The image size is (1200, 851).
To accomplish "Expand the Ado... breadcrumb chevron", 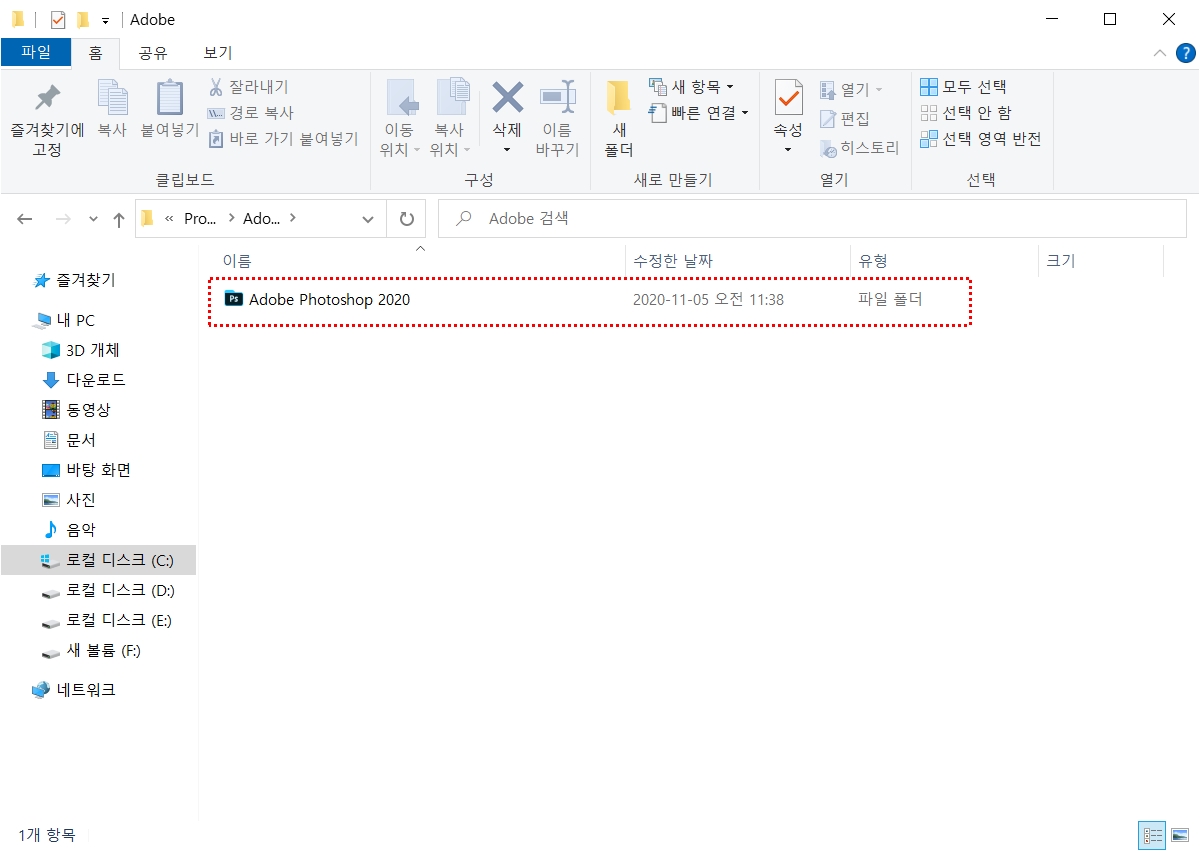I will (x=294, y=219).
